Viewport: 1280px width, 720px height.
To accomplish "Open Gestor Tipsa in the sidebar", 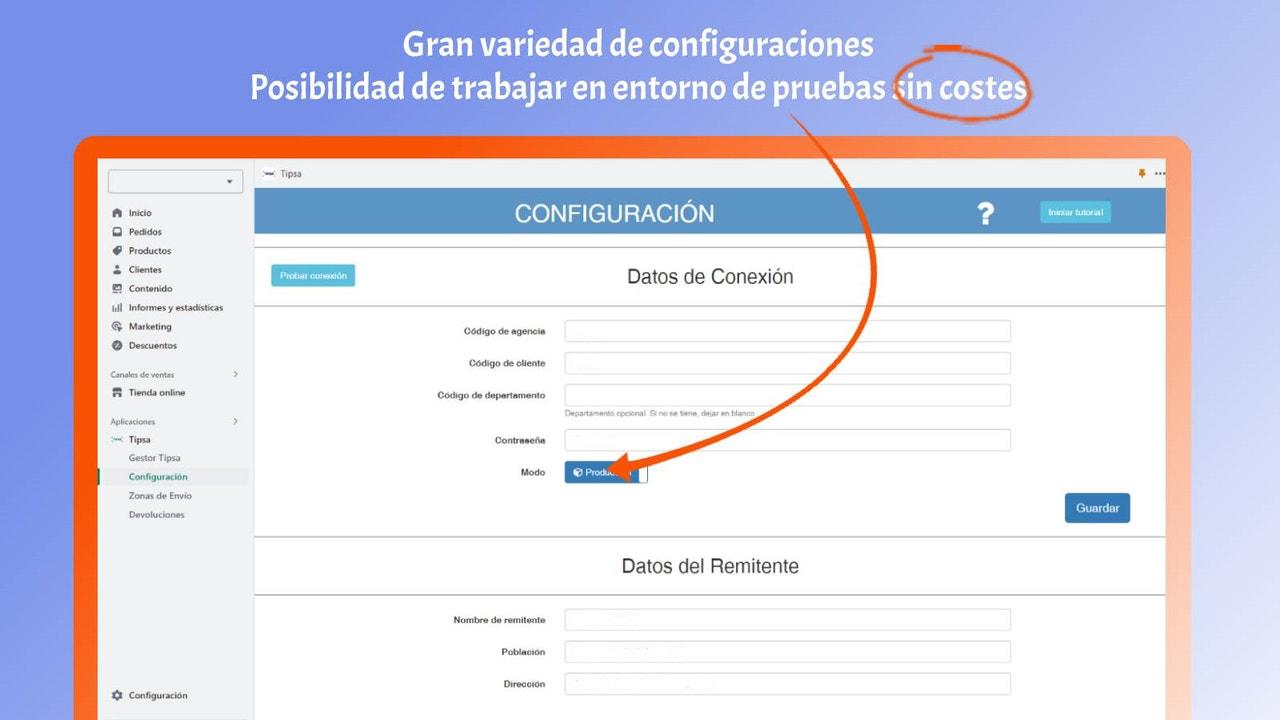I will pos(155,458).
